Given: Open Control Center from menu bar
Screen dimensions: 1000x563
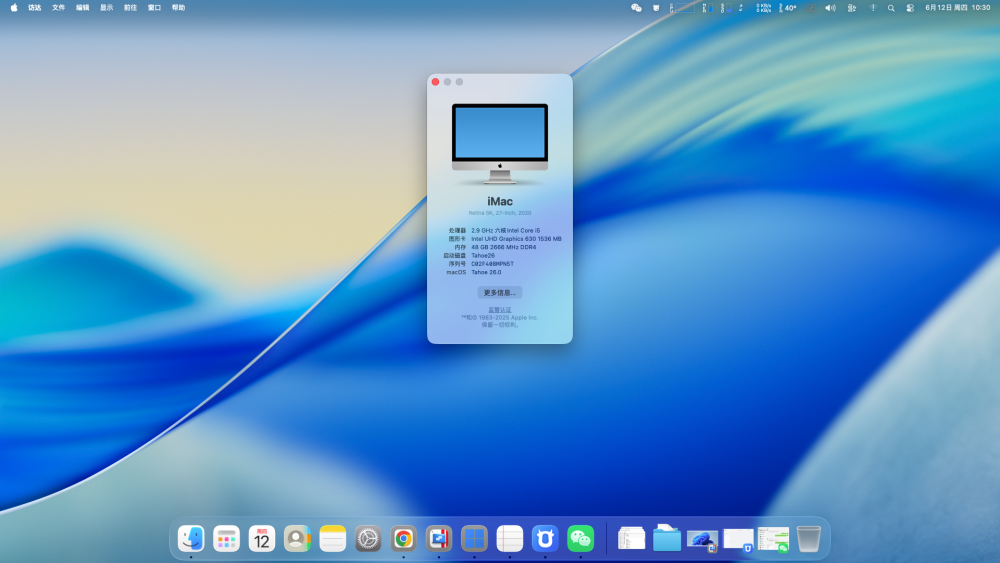Looking at the screenshot, I should tap(910, 8).
